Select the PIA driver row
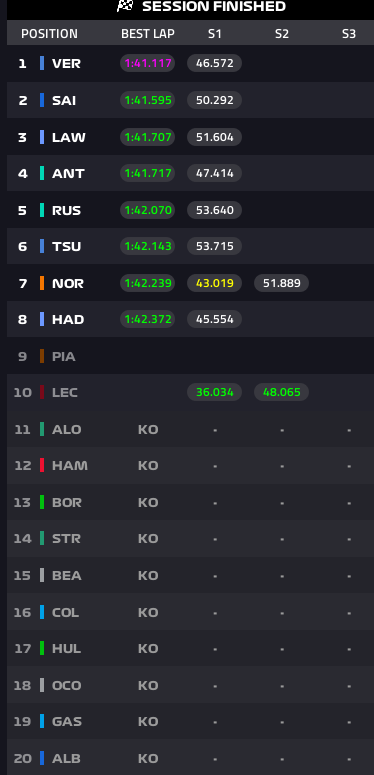Viewport: 374px width, 775px height. (190, 356)
